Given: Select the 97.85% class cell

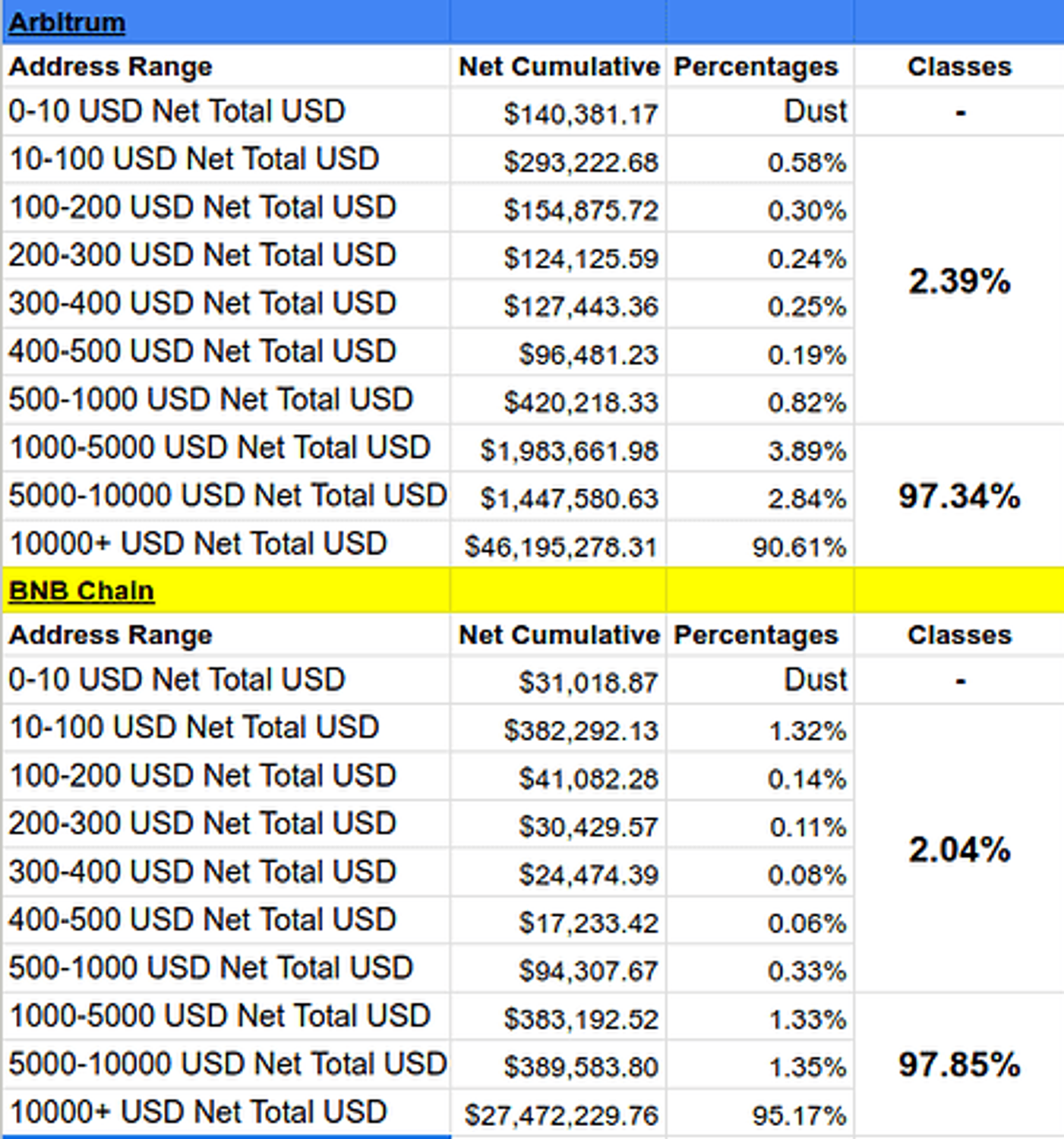Looking at the screenshot, I should click(959, 1065).
